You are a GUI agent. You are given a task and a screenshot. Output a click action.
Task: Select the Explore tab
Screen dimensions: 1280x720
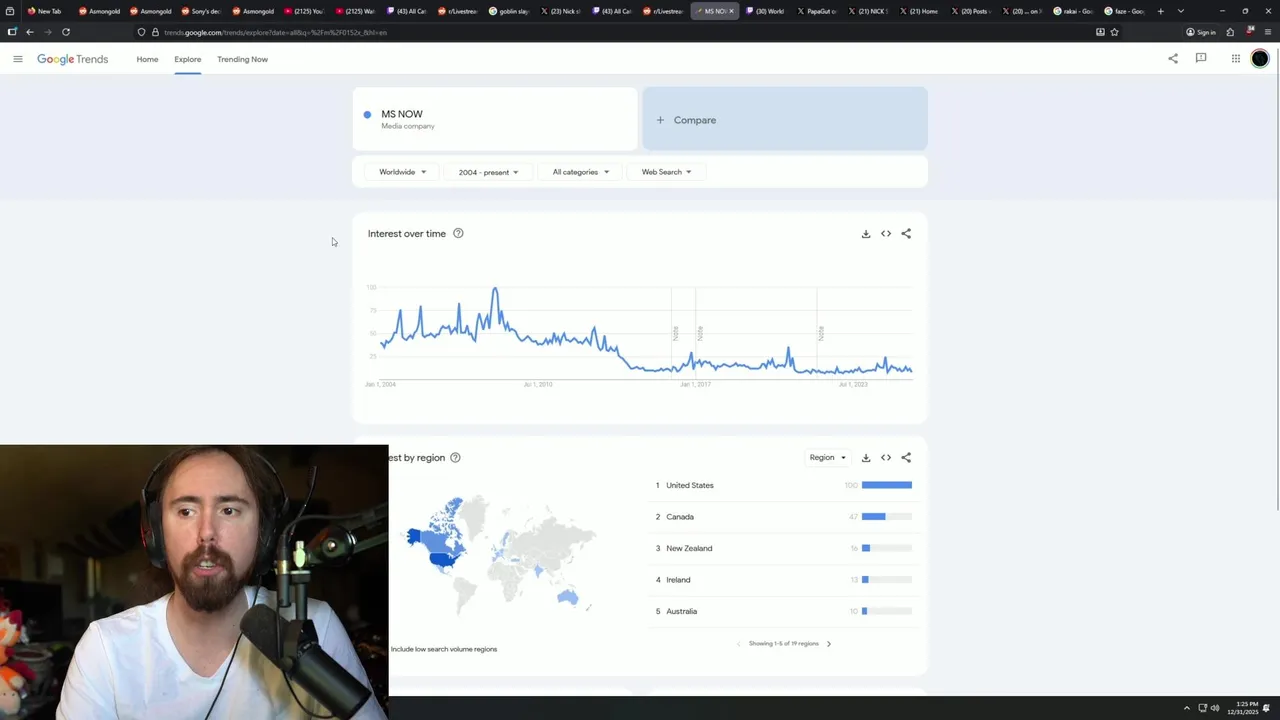(x=187, y=59)
